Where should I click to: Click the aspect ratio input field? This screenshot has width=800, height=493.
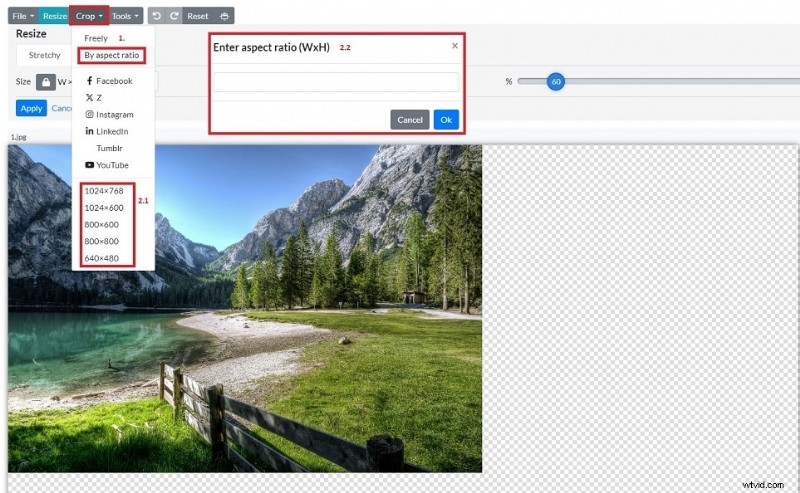pyautogui.click(x=336, y=82)
